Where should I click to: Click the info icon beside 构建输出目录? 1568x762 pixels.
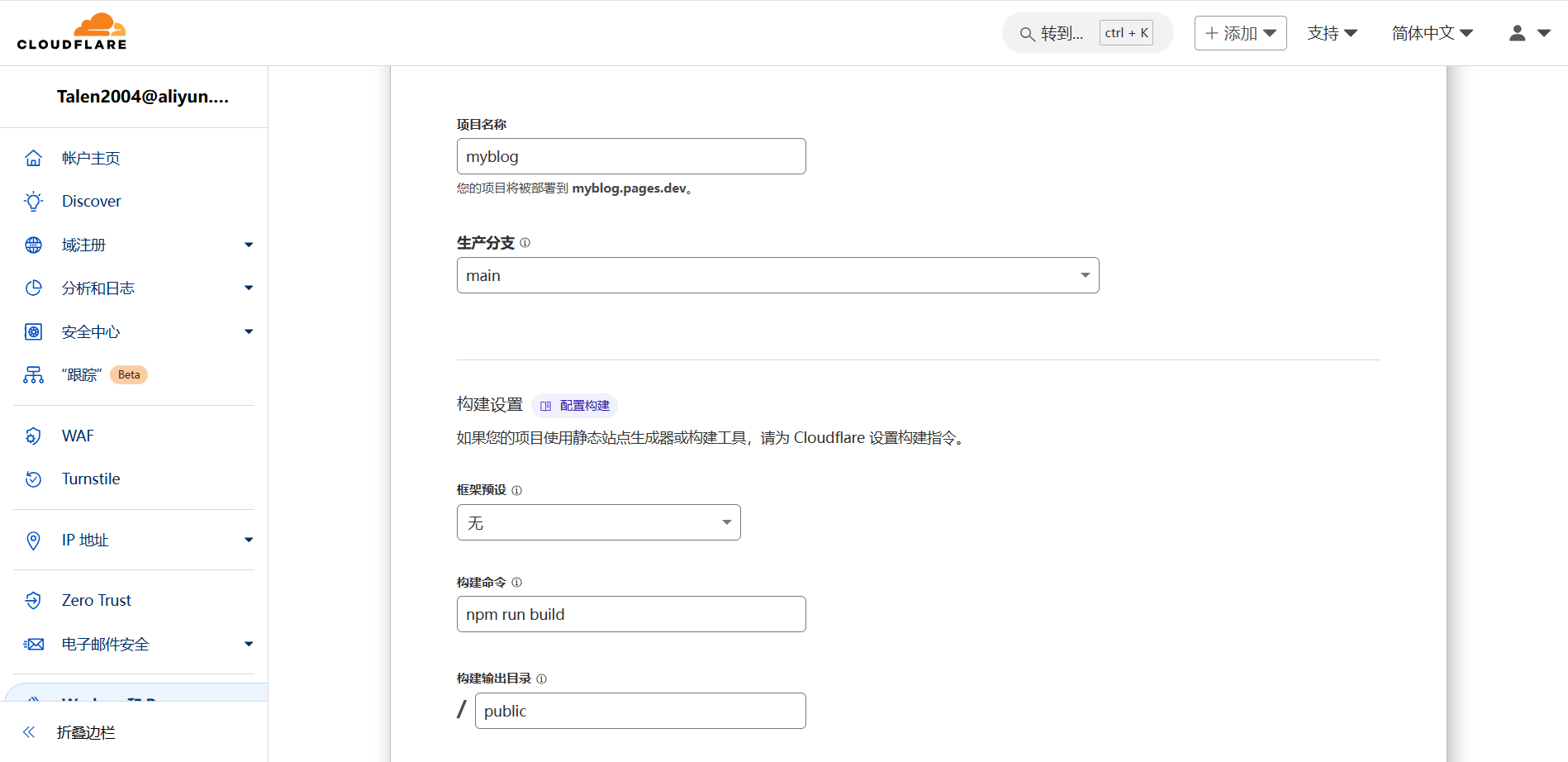point(541,679)
